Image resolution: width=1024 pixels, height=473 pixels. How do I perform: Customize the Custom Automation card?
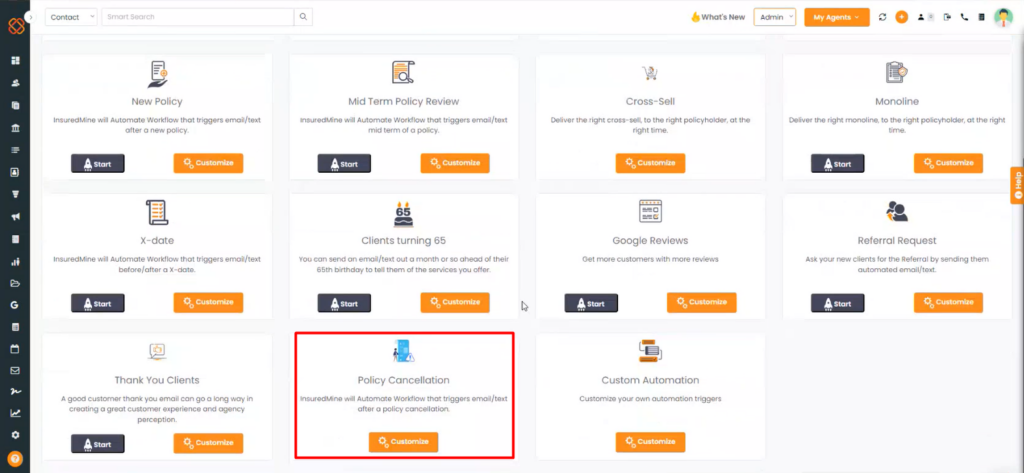(x=650, y=442)
